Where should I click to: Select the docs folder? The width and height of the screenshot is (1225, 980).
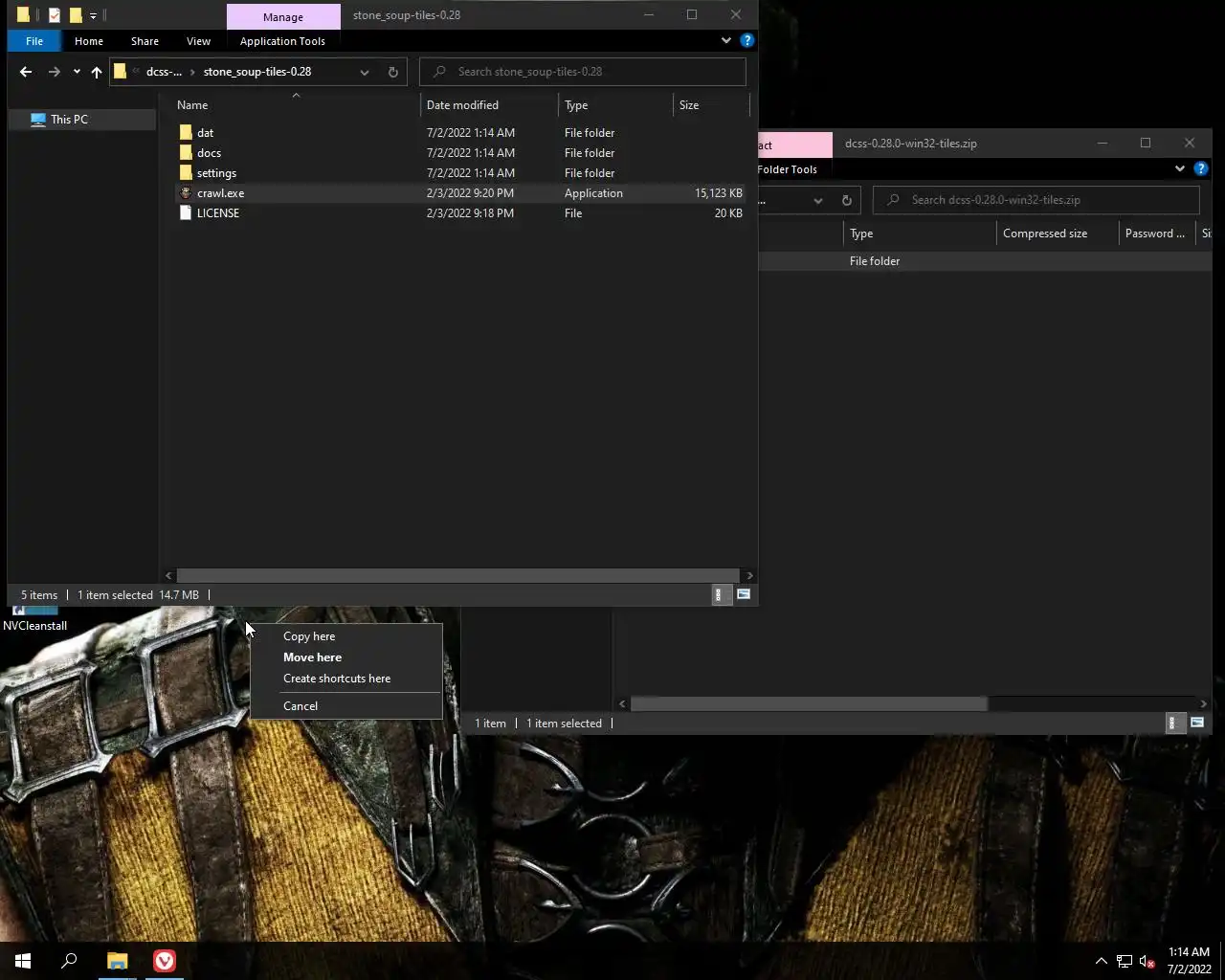(209, 153)
